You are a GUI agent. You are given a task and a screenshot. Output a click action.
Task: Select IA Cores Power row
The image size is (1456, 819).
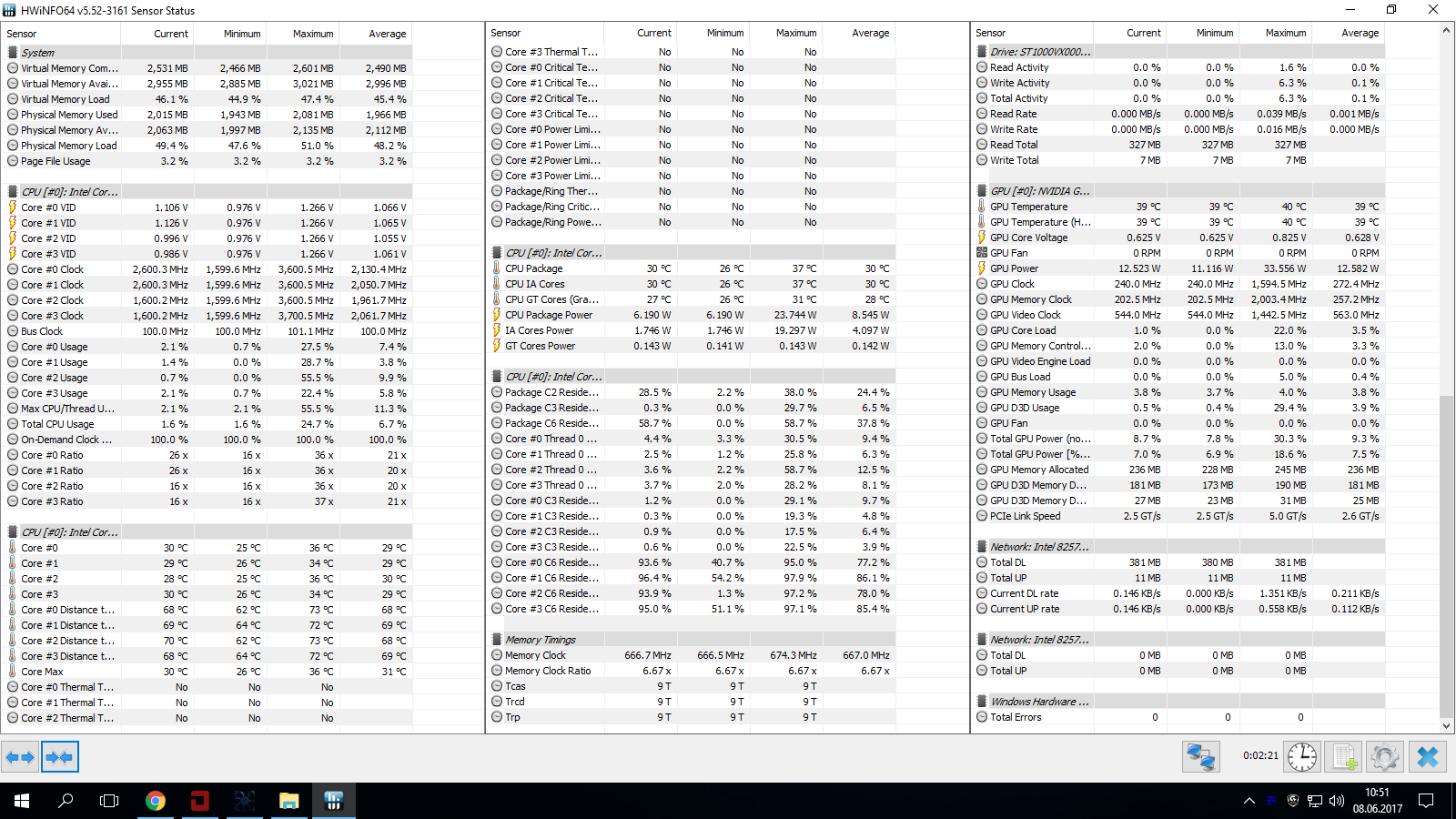point(692,330)
